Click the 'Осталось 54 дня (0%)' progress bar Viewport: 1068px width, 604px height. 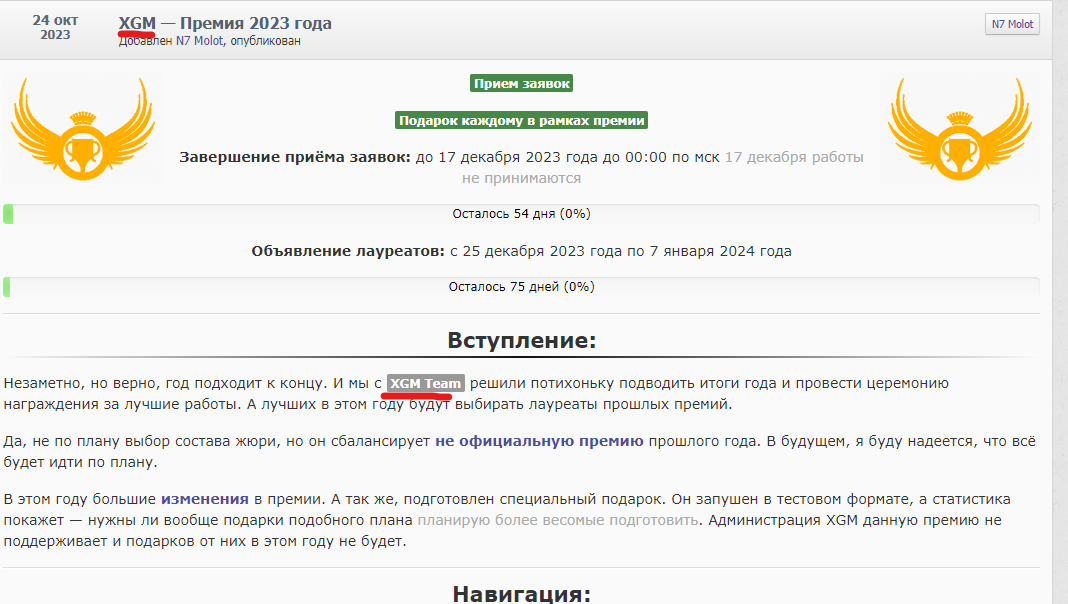click(521, 214)
